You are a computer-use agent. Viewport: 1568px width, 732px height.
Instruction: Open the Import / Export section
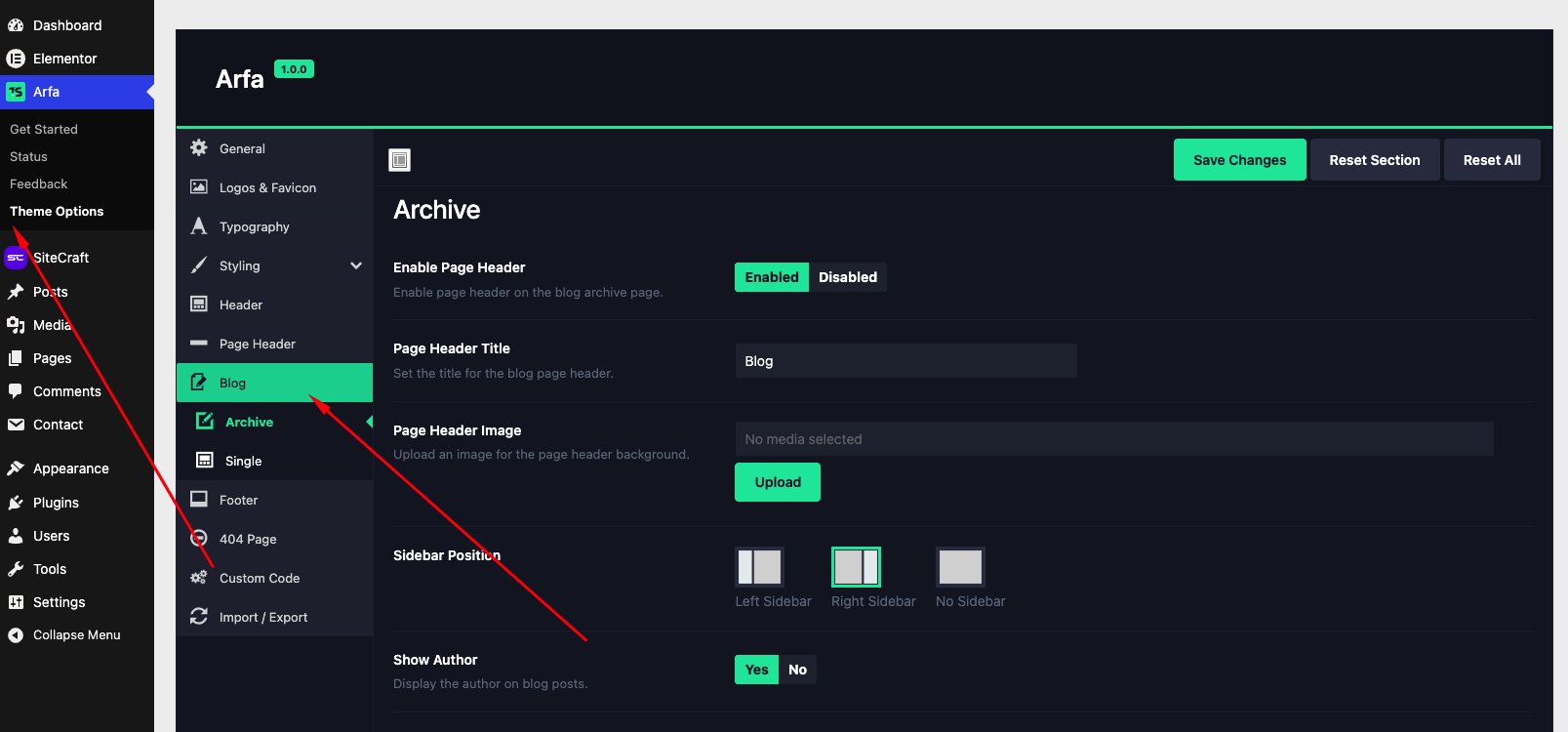(x=275, y=617)
